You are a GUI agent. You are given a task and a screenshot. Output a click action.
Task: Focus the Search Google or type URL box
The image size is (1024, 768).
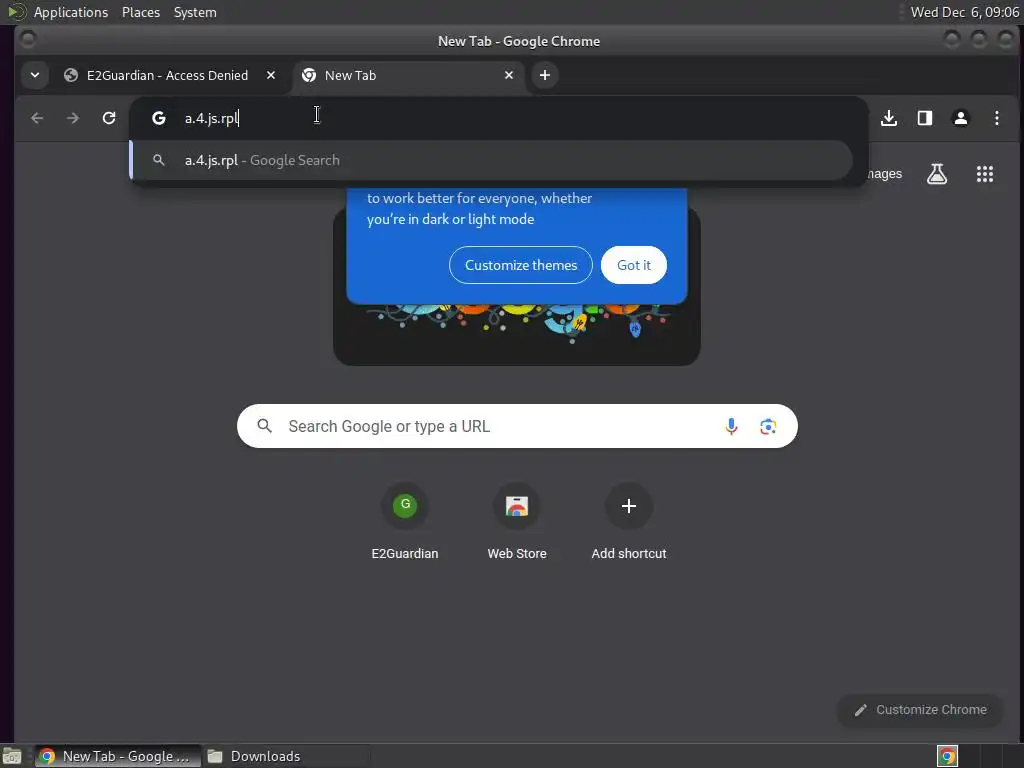[517, 426]
